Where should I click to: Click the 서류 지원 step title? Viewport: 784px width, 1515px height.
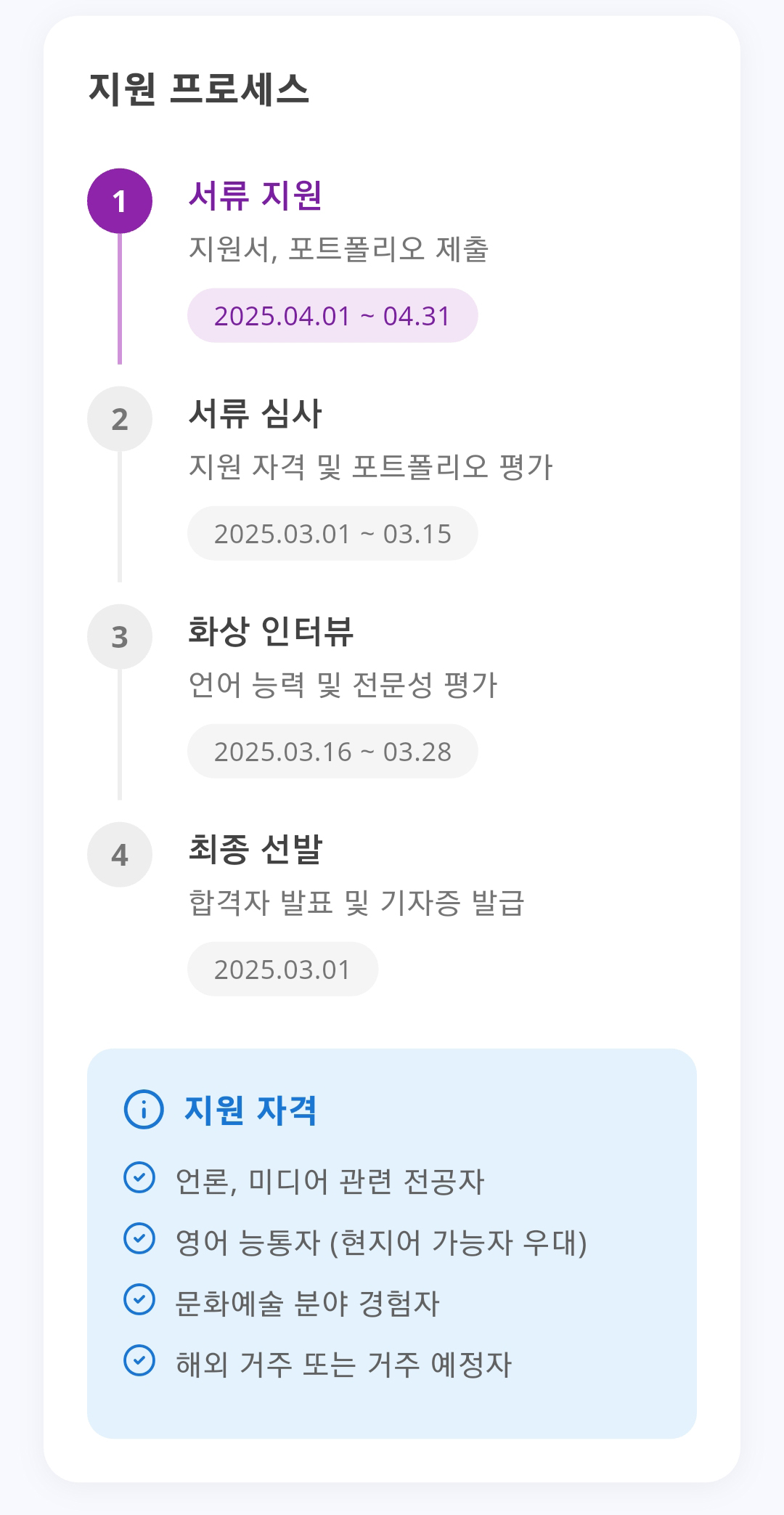[x=256, y=195]
